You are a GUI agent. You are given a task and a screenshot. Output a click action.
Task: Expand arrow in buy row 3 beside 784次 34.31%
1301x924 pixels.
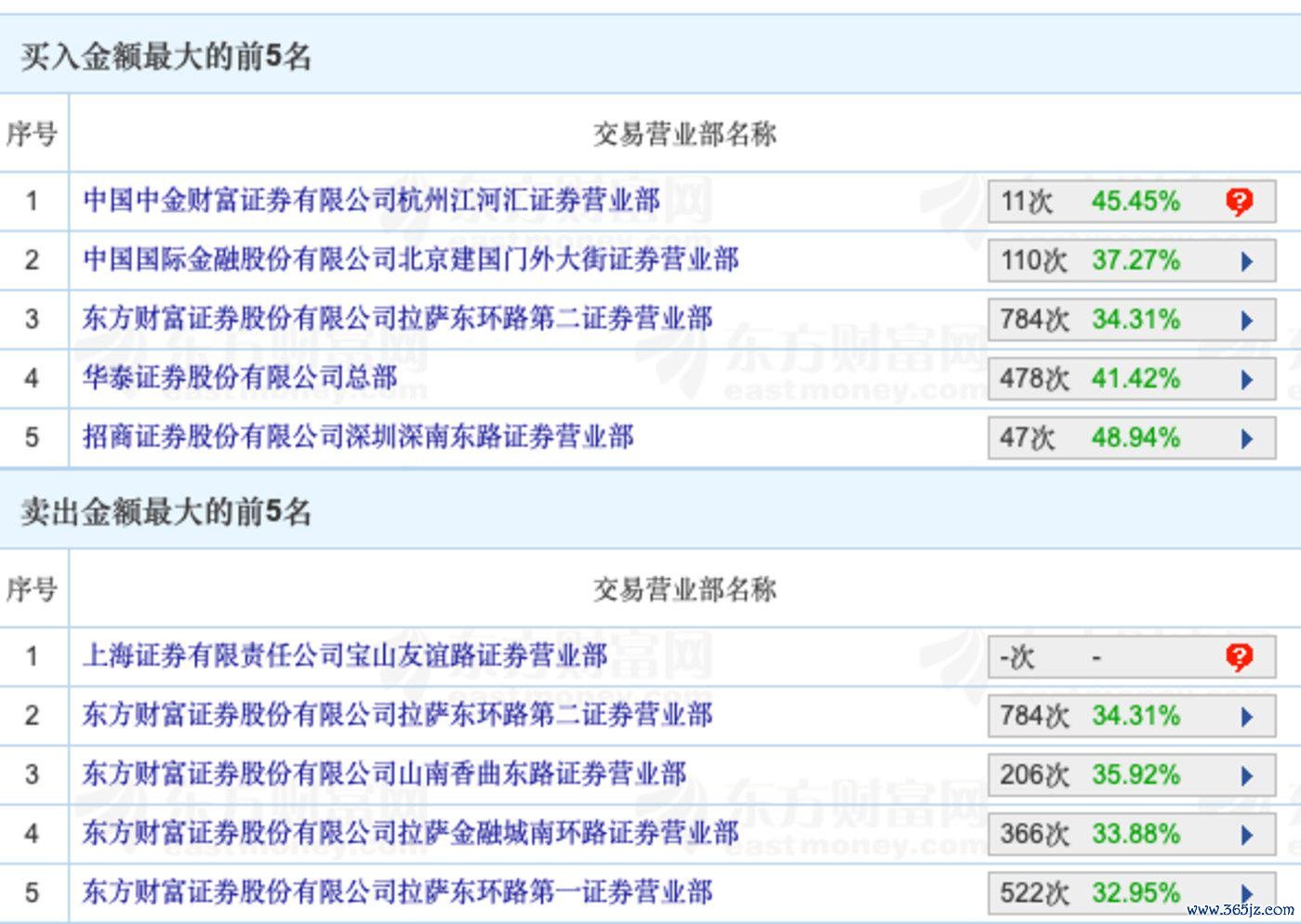tap(1247, 321)
